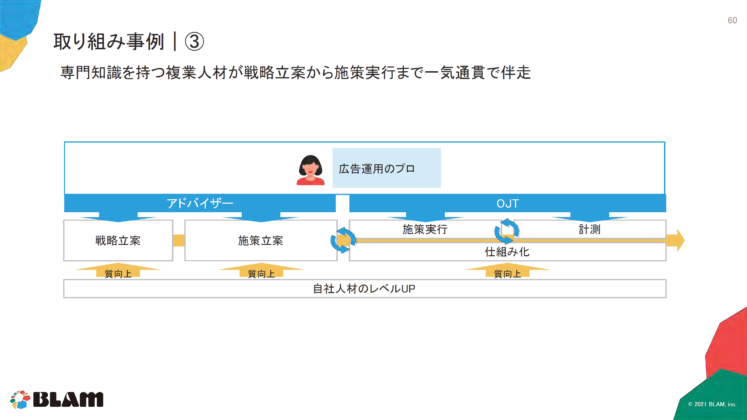Click the page number 60
This screenshot has height=420, width=747.
pos(732,20)
